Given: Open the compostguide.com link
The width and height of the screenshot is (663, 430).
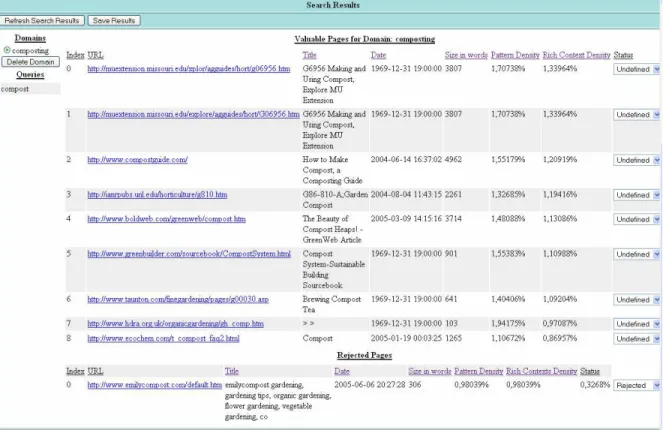Looking at the screenshot, I should click(x=137, y=159).
